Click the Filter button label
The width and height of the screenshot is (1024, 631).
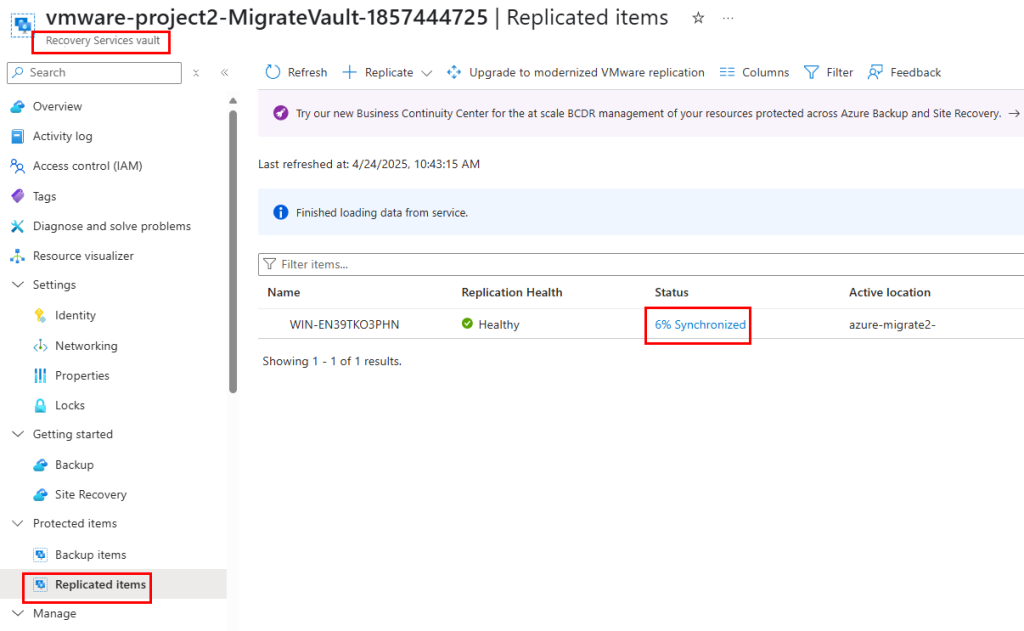[x=840, y=73]
